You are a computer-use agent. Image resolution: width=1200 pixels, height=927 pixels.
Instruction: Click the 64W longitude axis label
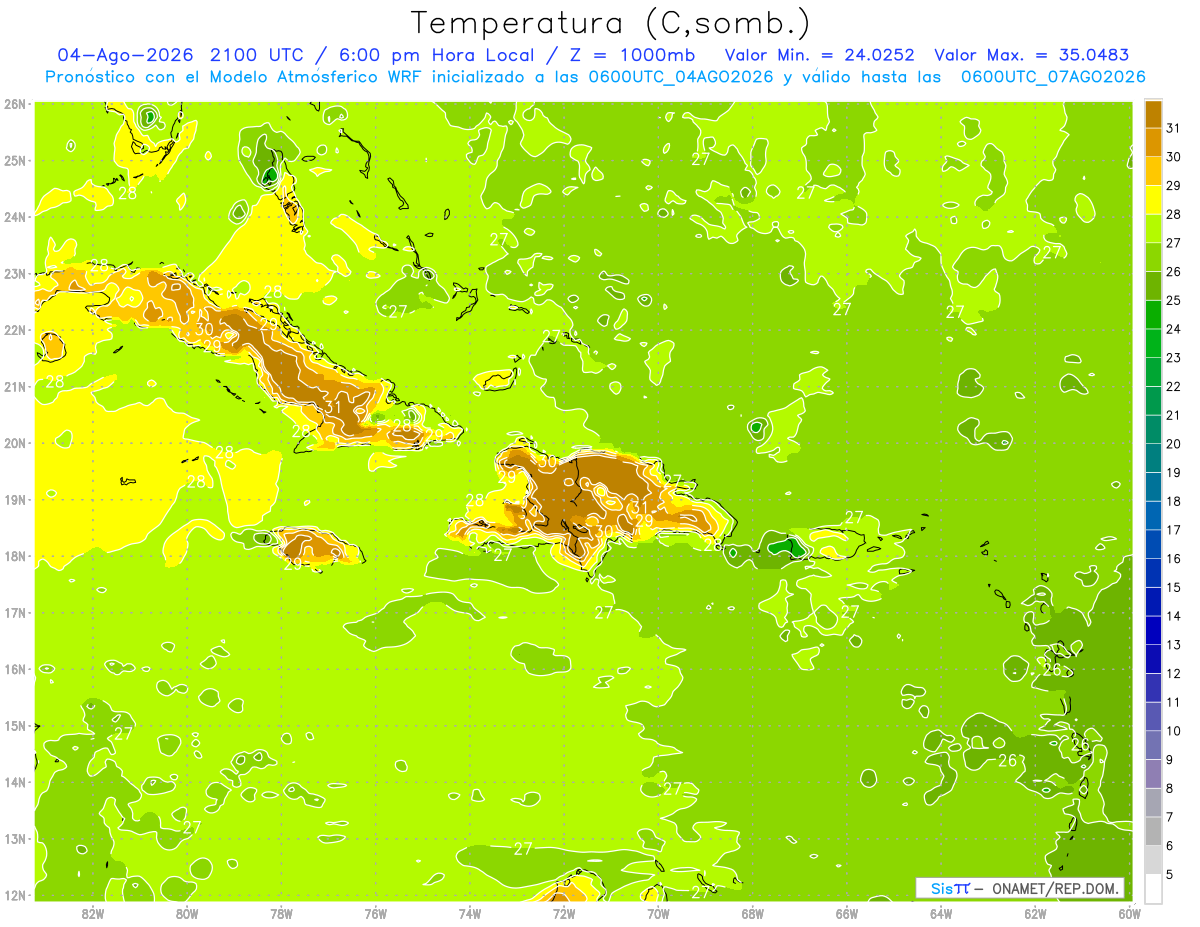tap(941, 913)
